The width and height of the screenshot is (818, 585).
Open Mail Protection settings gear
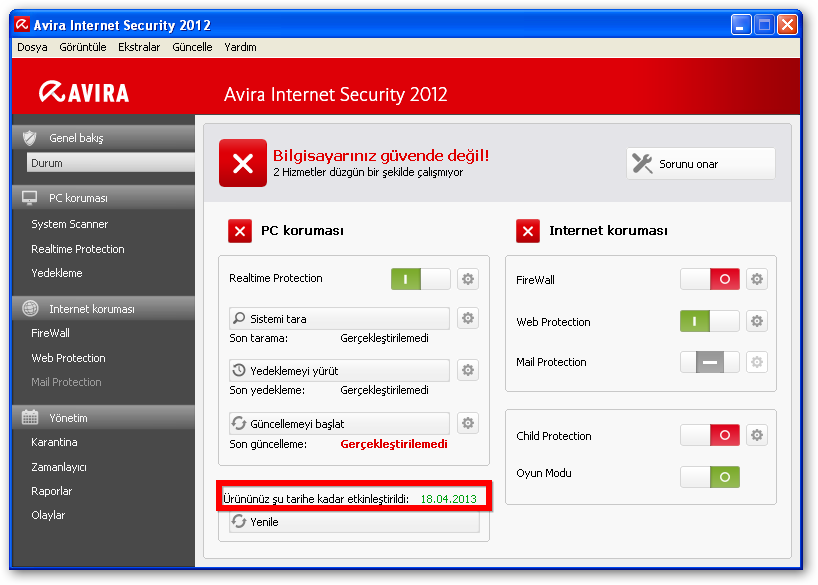click(756, 362)
